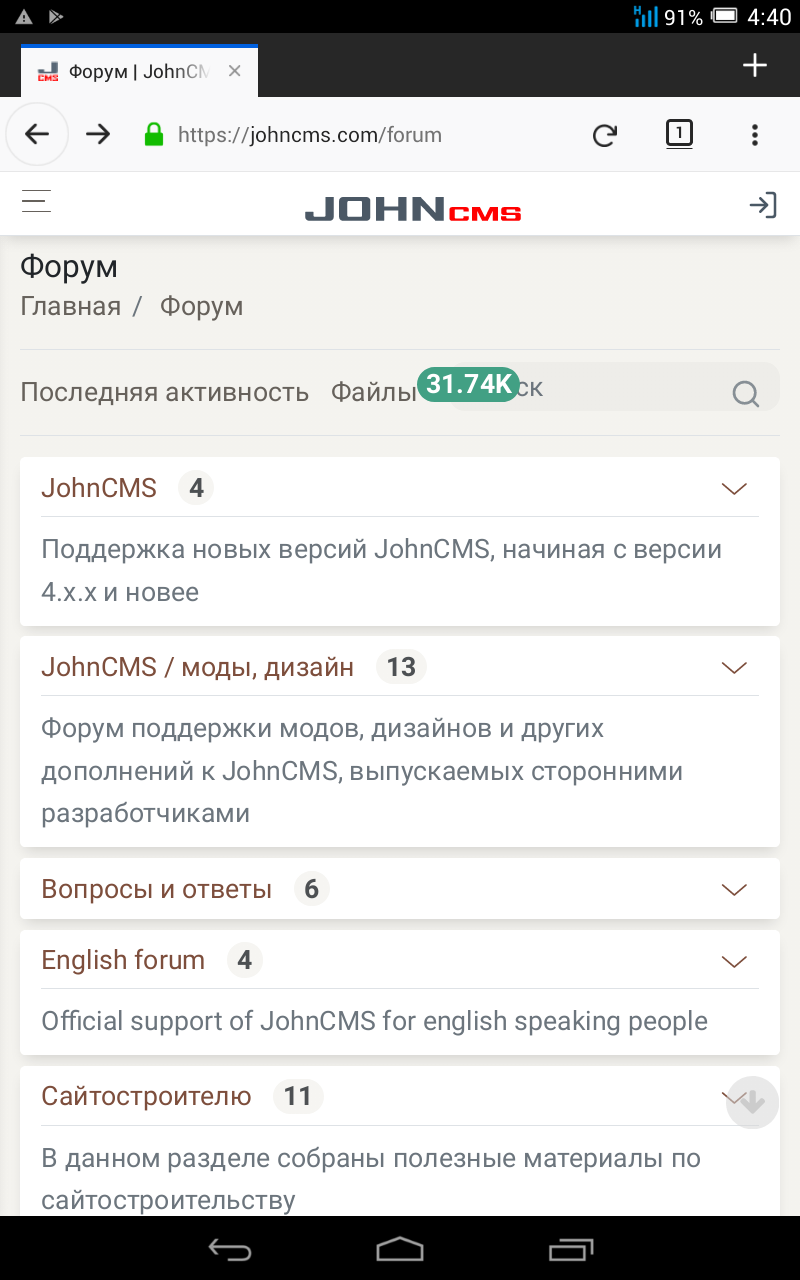This screenshot has width=800, height=1280.
Task: Open a new tab with plus
Action: pos(755,66)
